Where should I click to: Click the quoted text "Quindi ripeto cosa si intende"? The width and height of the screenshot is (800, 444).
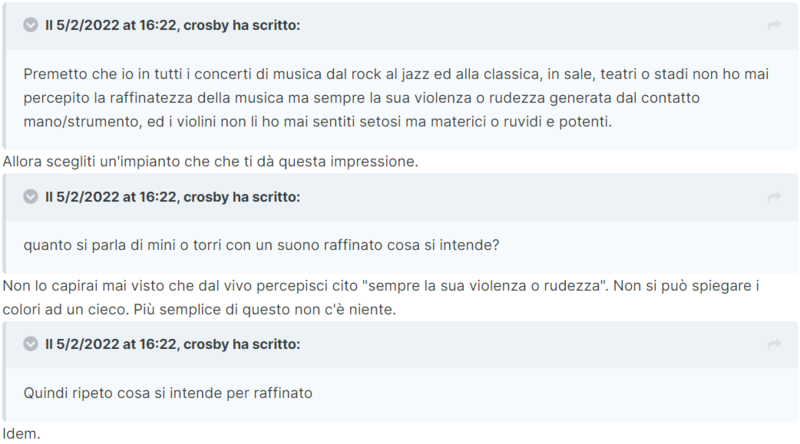[x=168, y=393]
